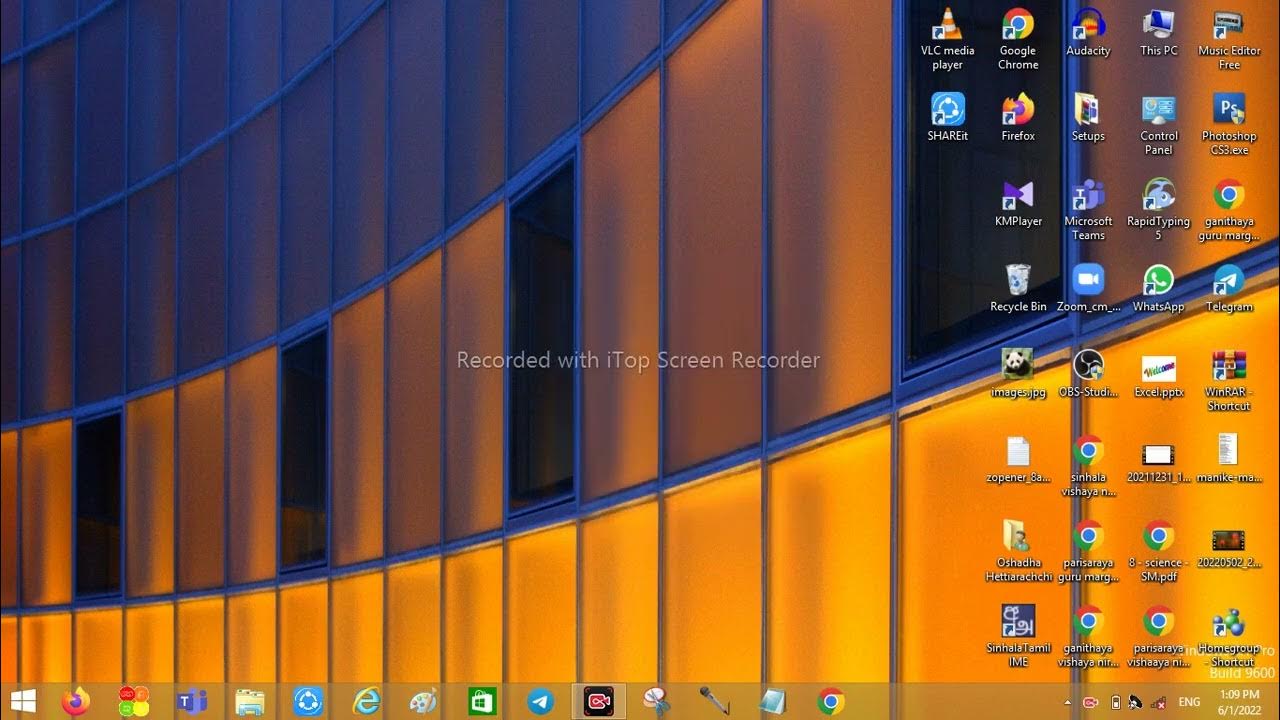Select Firefox desktop shortcut
The width and height of the screenshot is (1280, 720).
1018,118
